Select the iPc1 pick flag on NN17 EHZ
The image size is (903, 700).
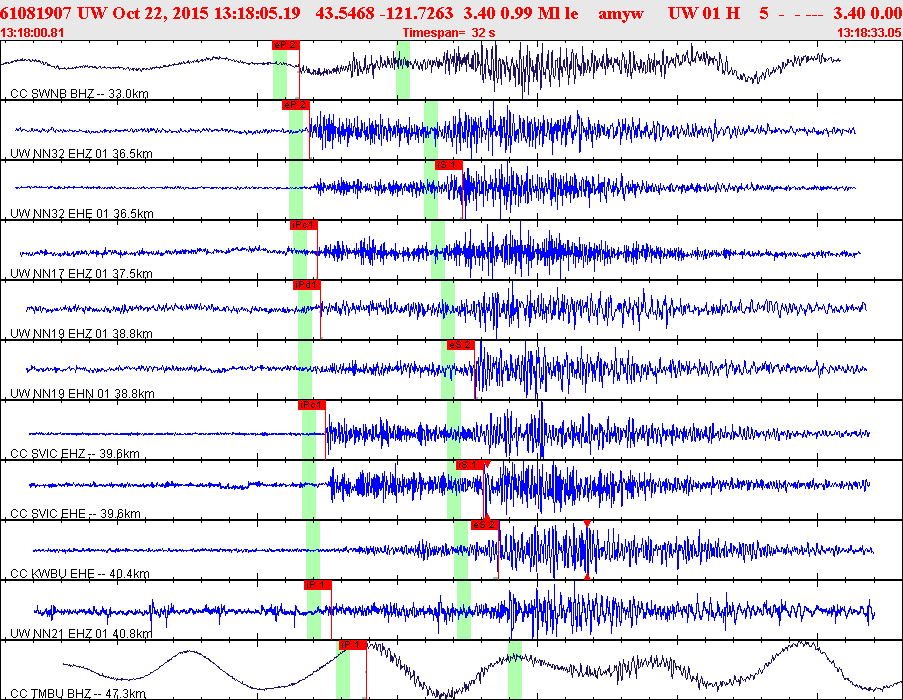pos(304,225)
